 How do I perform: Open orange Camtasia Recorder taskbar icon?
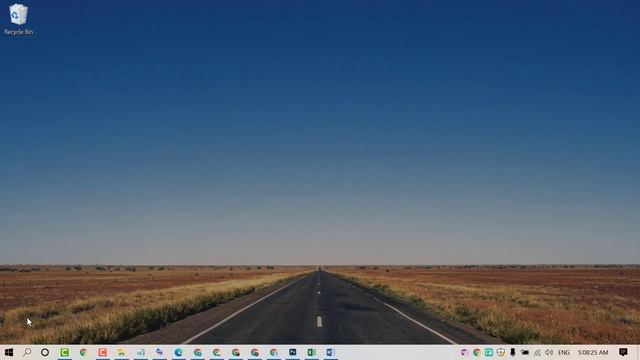tap(102, 352)
